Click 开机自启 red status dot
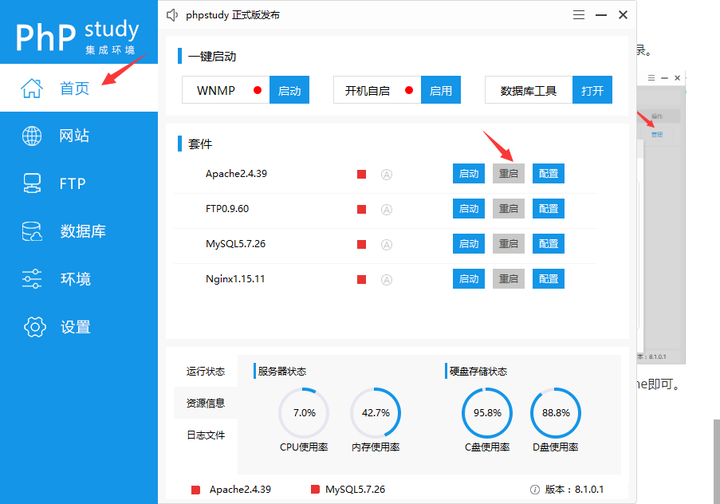Image resolution: width=720 pixels, height=504 pixels. pyautogui.click(x=409, y=90)
